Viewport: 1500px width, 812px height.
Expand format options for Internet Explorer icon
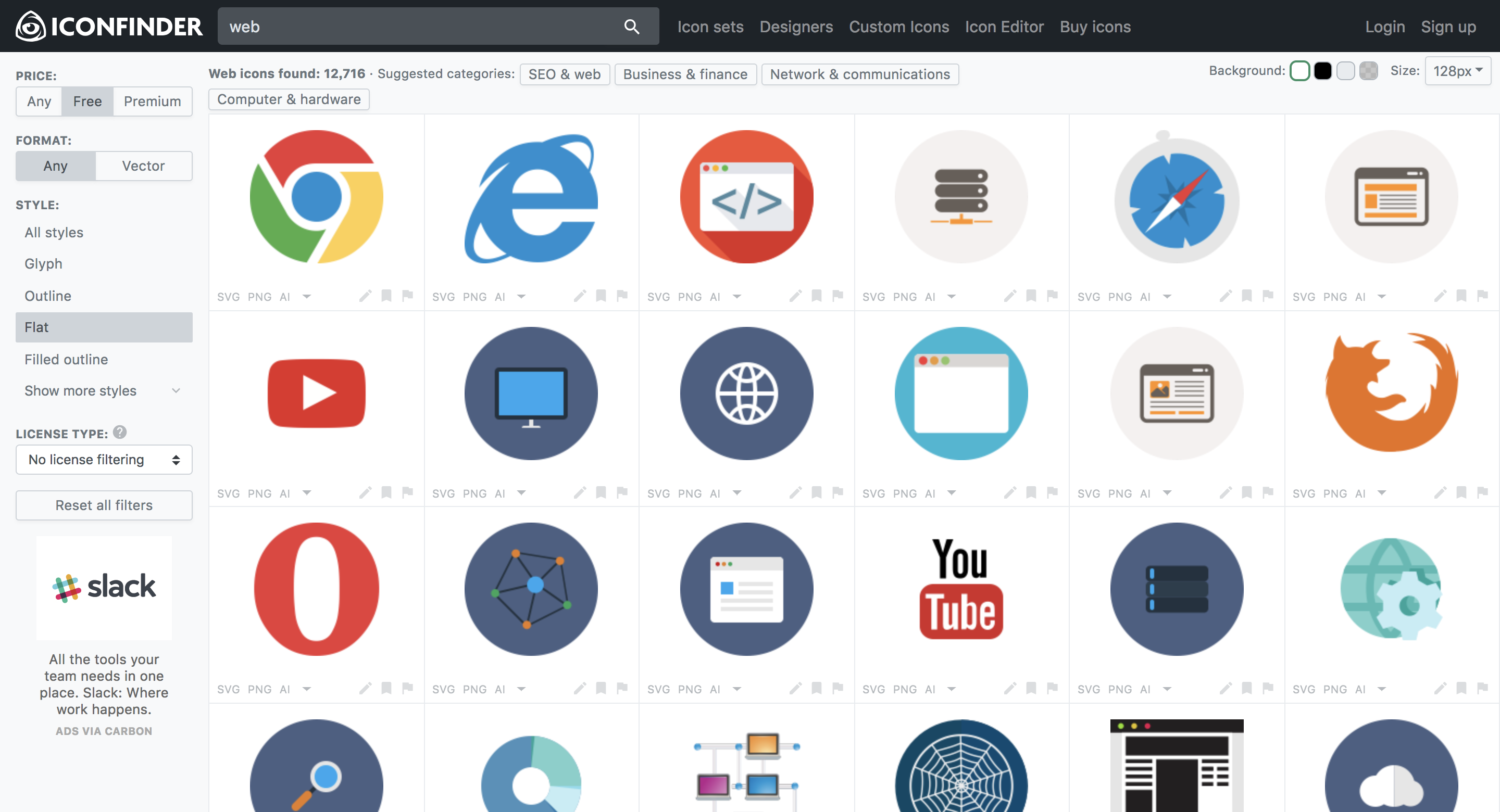pos(522,296)
